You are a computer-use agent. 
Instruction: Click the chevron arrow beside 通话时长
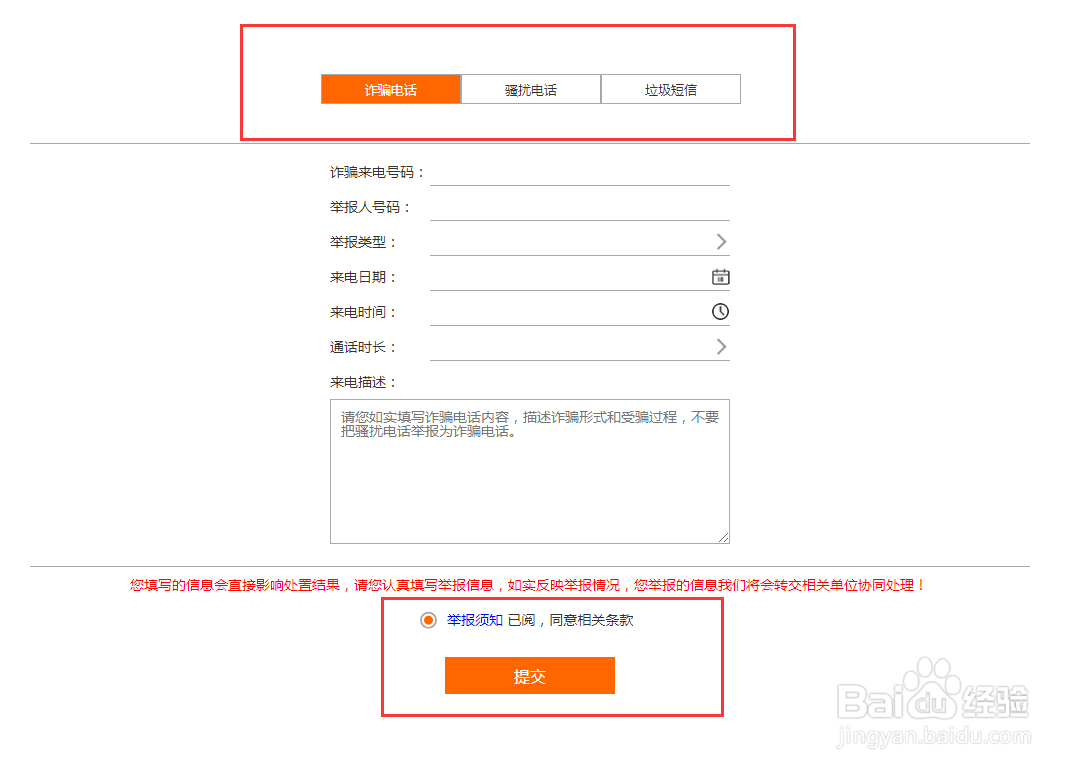tap(719, 346)
